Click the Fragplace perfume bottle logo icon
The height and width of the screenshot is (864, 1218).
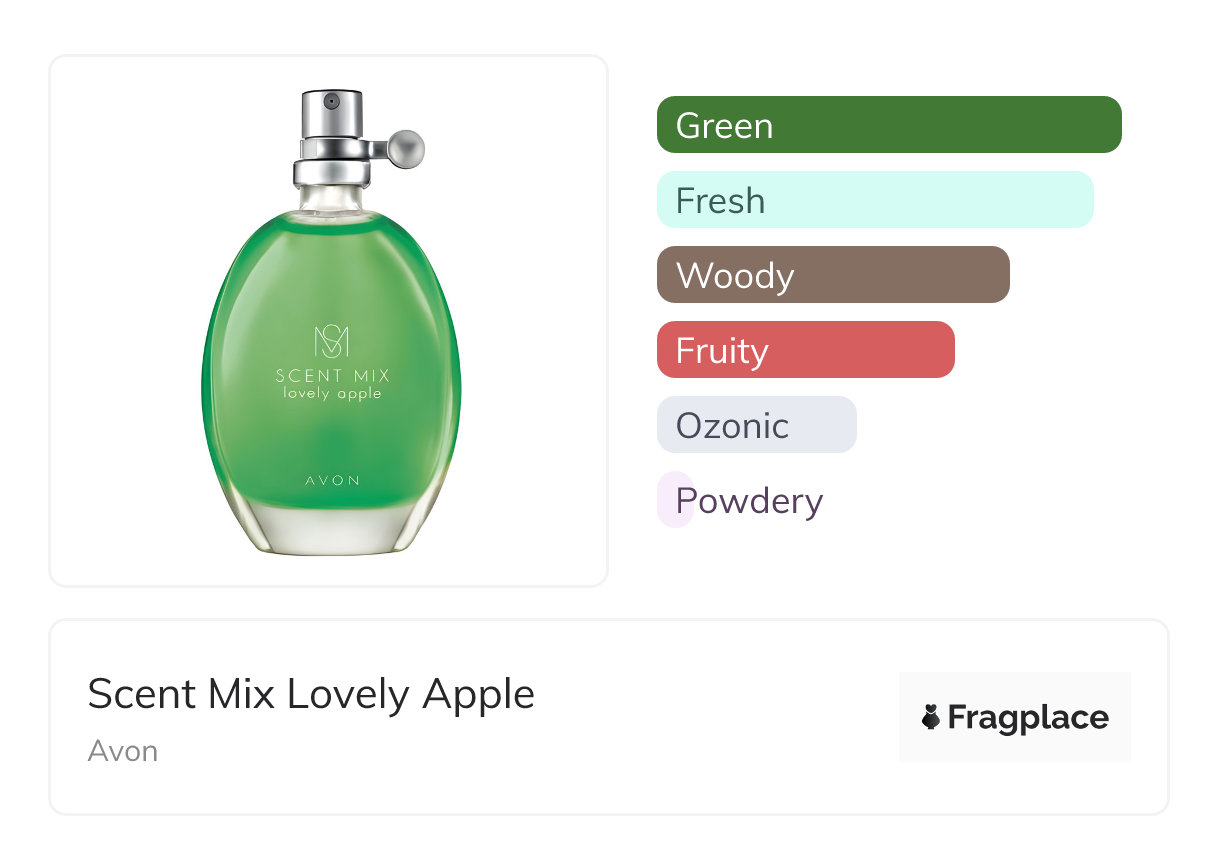931,717
